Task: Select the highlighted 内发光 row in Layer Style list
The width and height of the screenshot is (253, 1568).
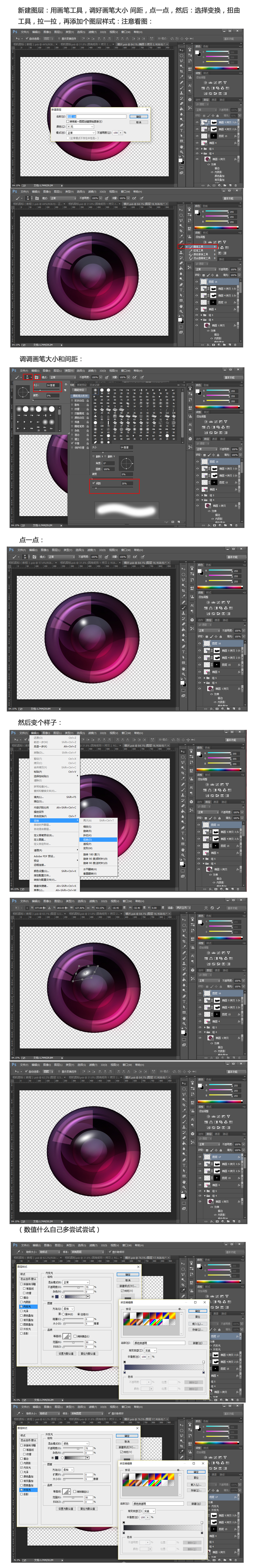Action: click(29, 1307)
